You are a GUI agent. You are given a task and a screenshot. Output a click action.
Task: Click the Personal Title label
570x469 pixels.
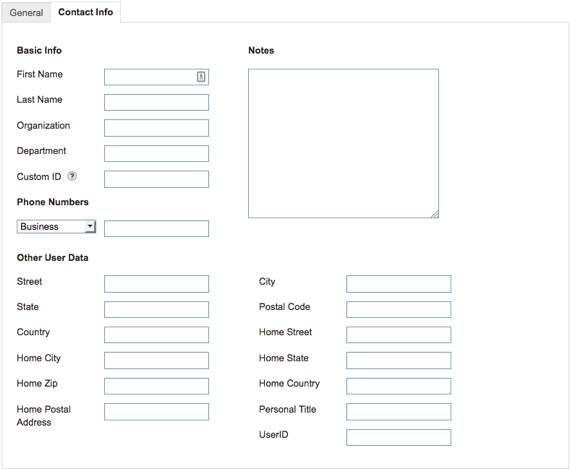click(288, 409)
